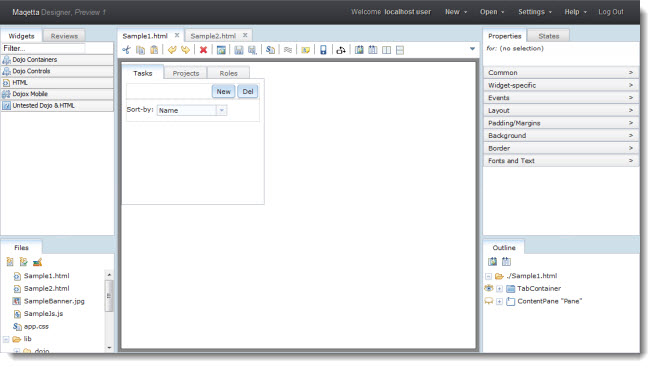Open the Sort-by Name dropdown arrow

click(222, 110)
